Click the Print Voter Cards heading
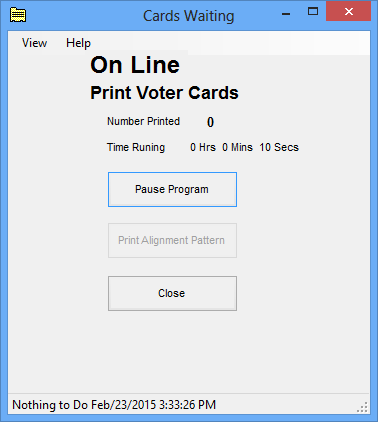This screenshot has width=378, height=422. tap(164, 93)
